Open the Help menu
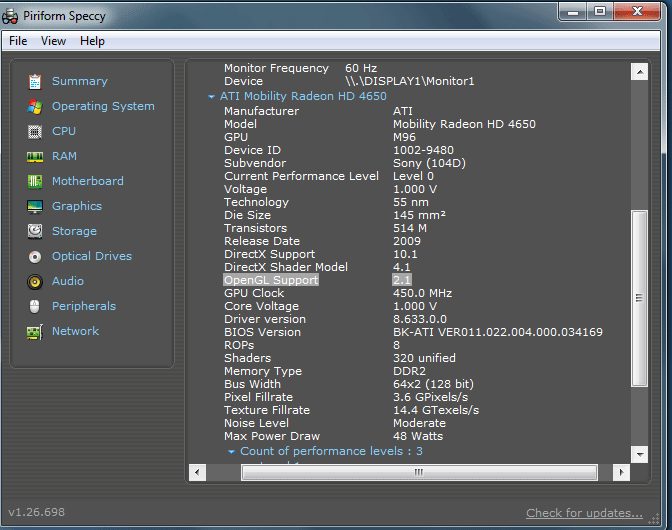 [x=92, y=41]
